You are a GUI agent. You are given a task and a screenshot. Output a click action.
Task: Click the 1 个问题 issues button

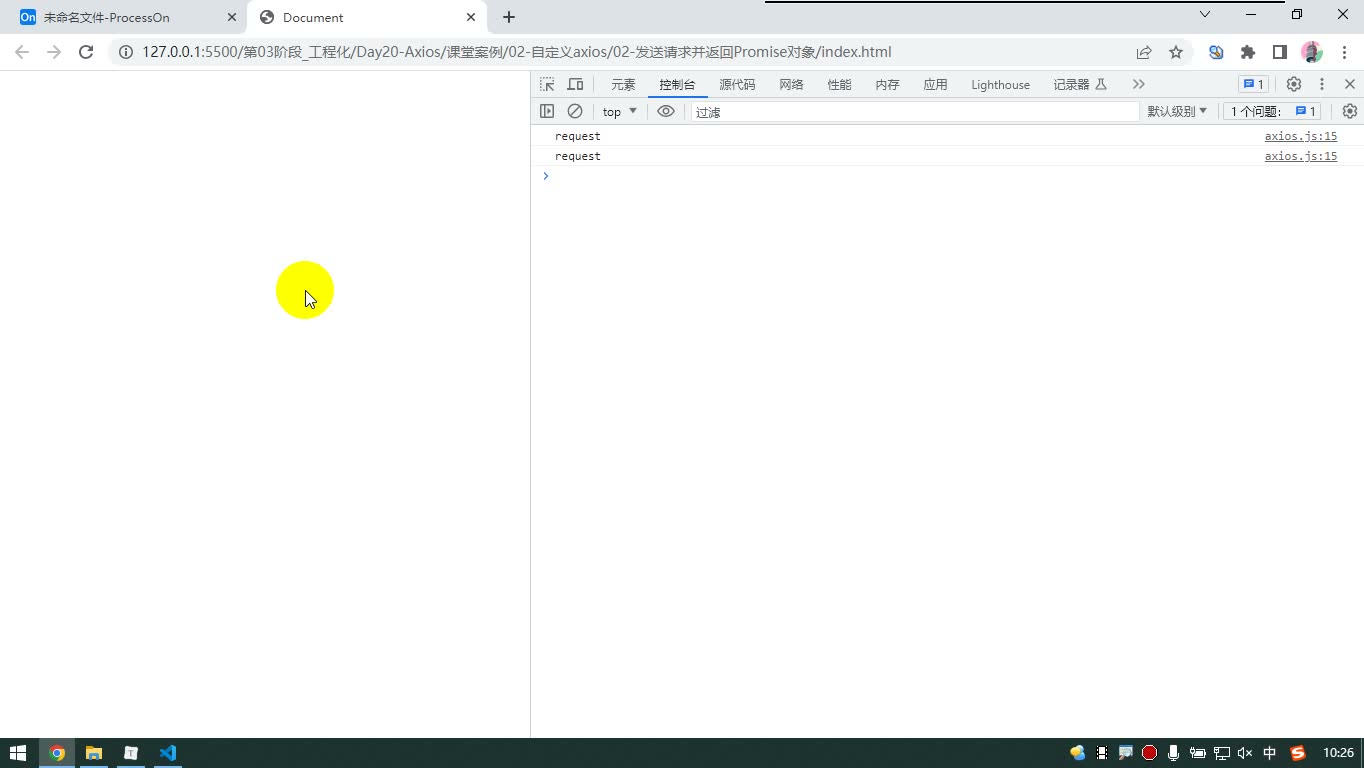tap(1273, 111)
